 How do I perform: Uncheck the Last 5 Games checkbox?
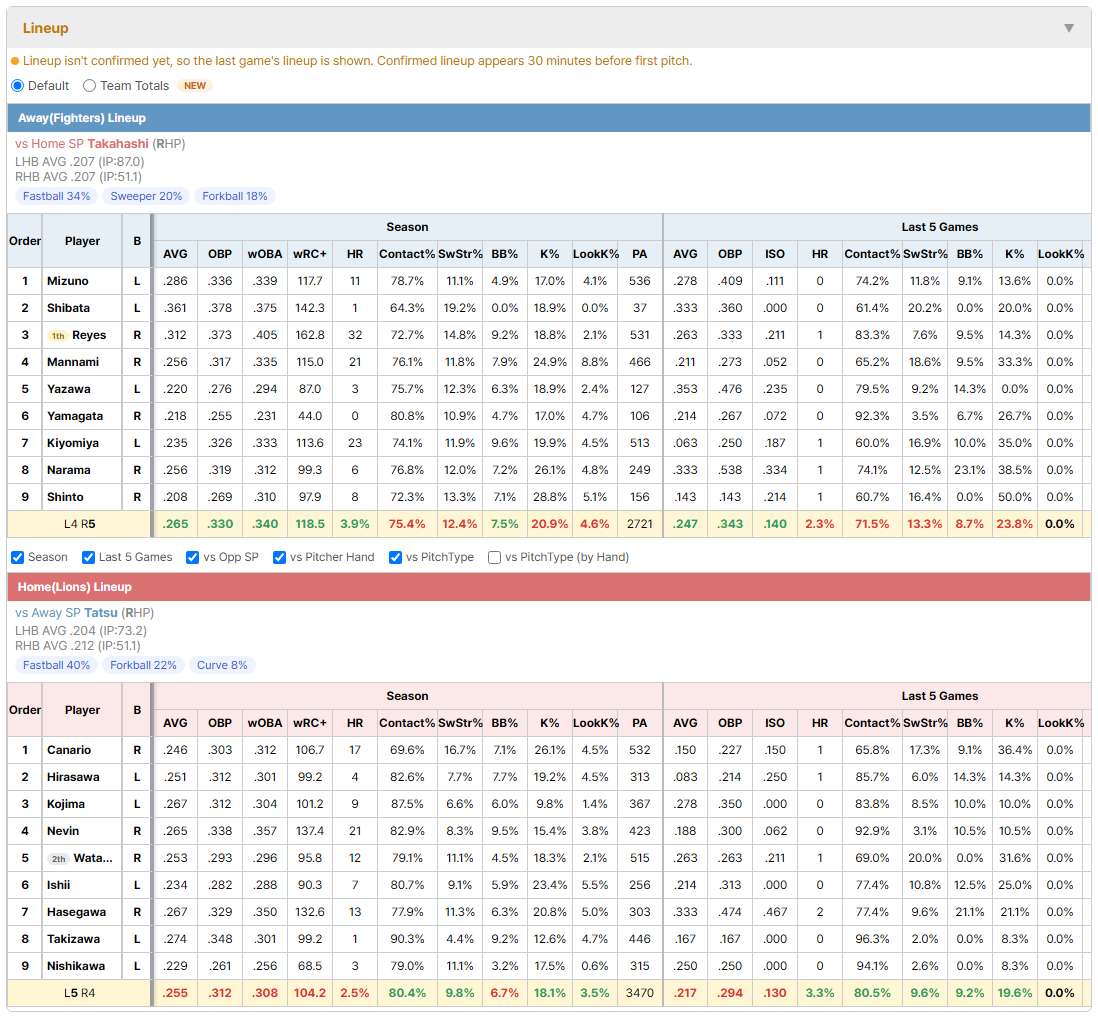[x=88, y=557]
